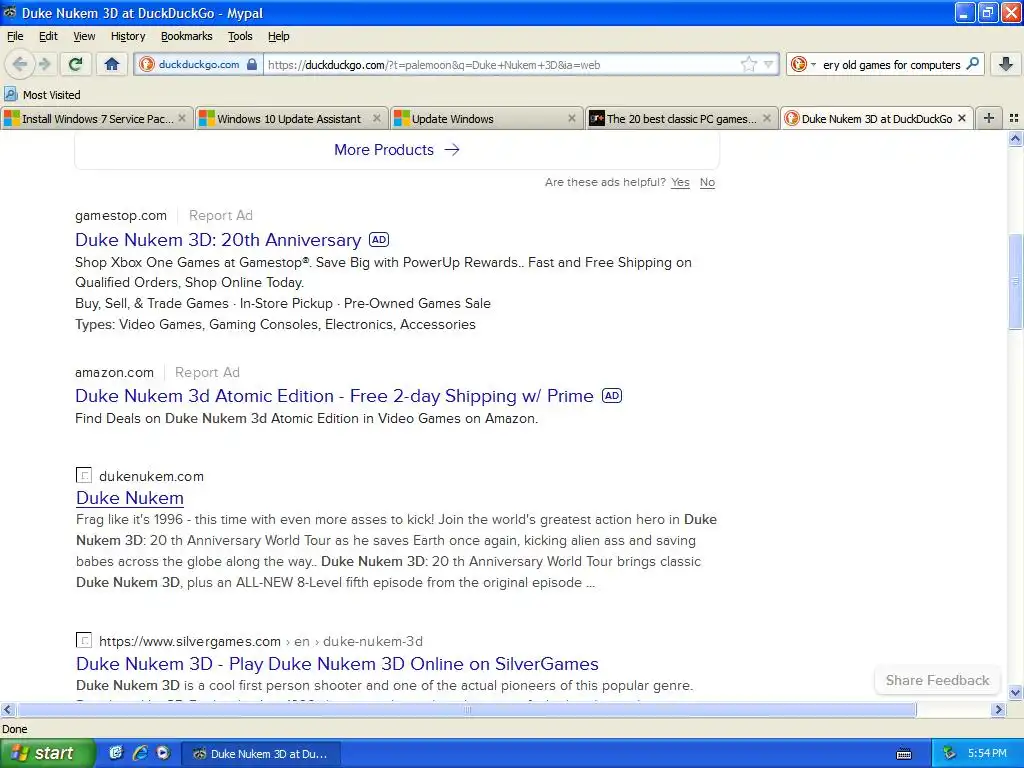Screen dimensions: 1024x768
Task: Click the address bar URL field
Action: (502, 65)
